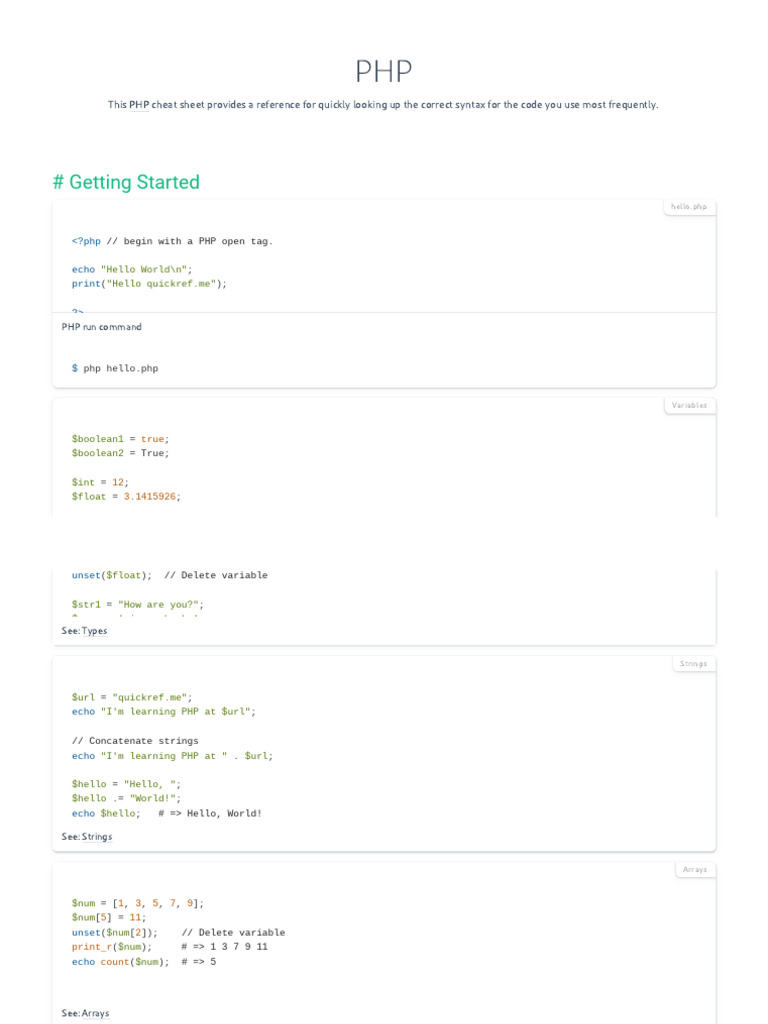Screen dimensions: 768x1024
Task: Click the 'PHP run command' caption
Action: pos(101,327)
